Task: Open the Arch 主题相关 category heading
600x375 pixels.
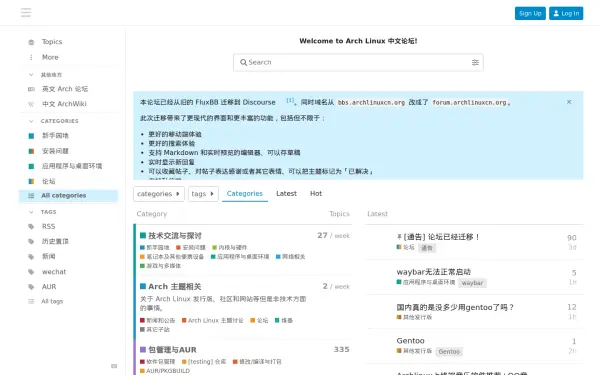Action: 174,287
